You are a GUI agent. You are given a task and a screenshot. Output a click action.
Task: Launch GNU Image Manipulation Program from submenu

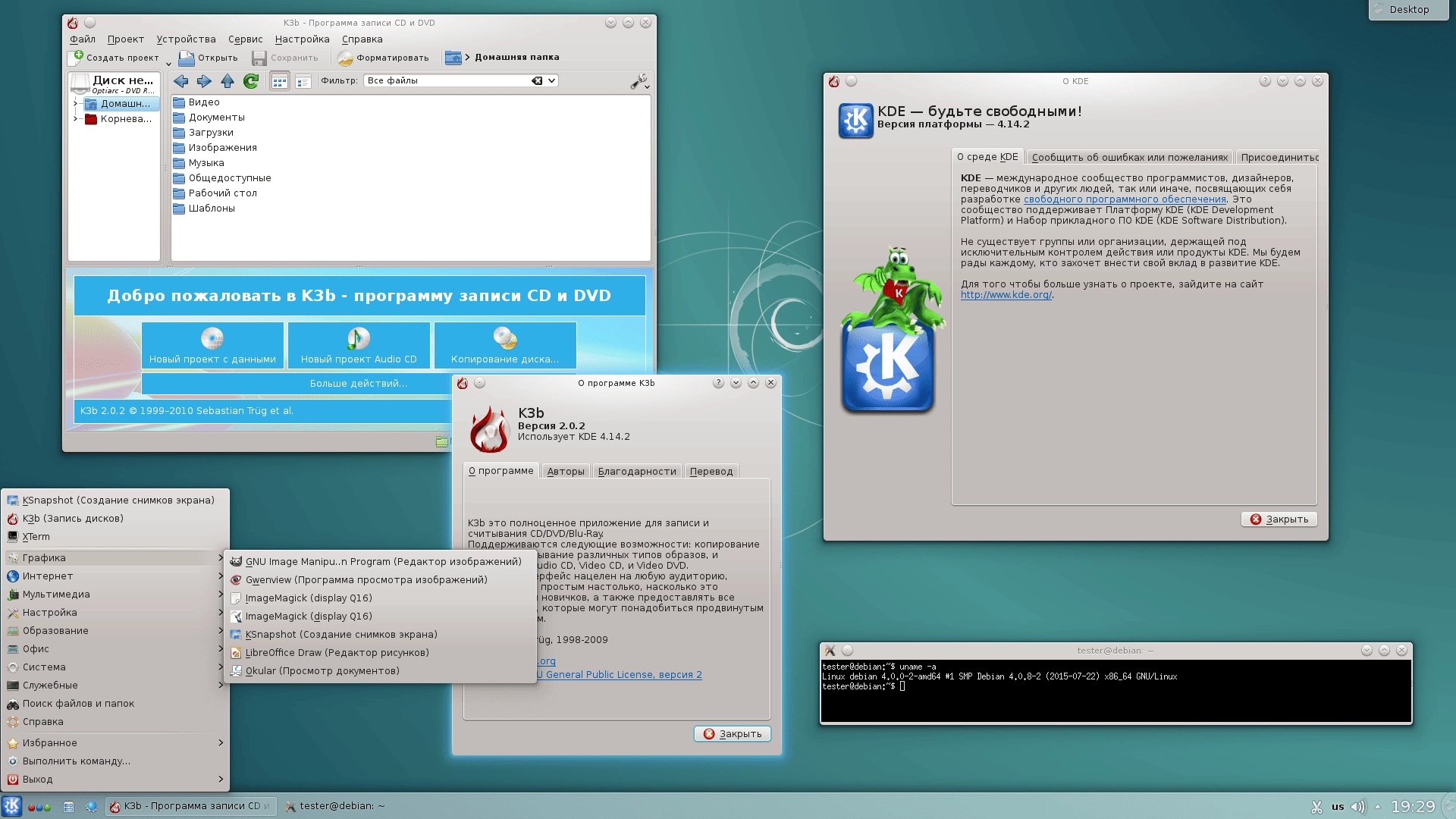[x=380, y=562]
